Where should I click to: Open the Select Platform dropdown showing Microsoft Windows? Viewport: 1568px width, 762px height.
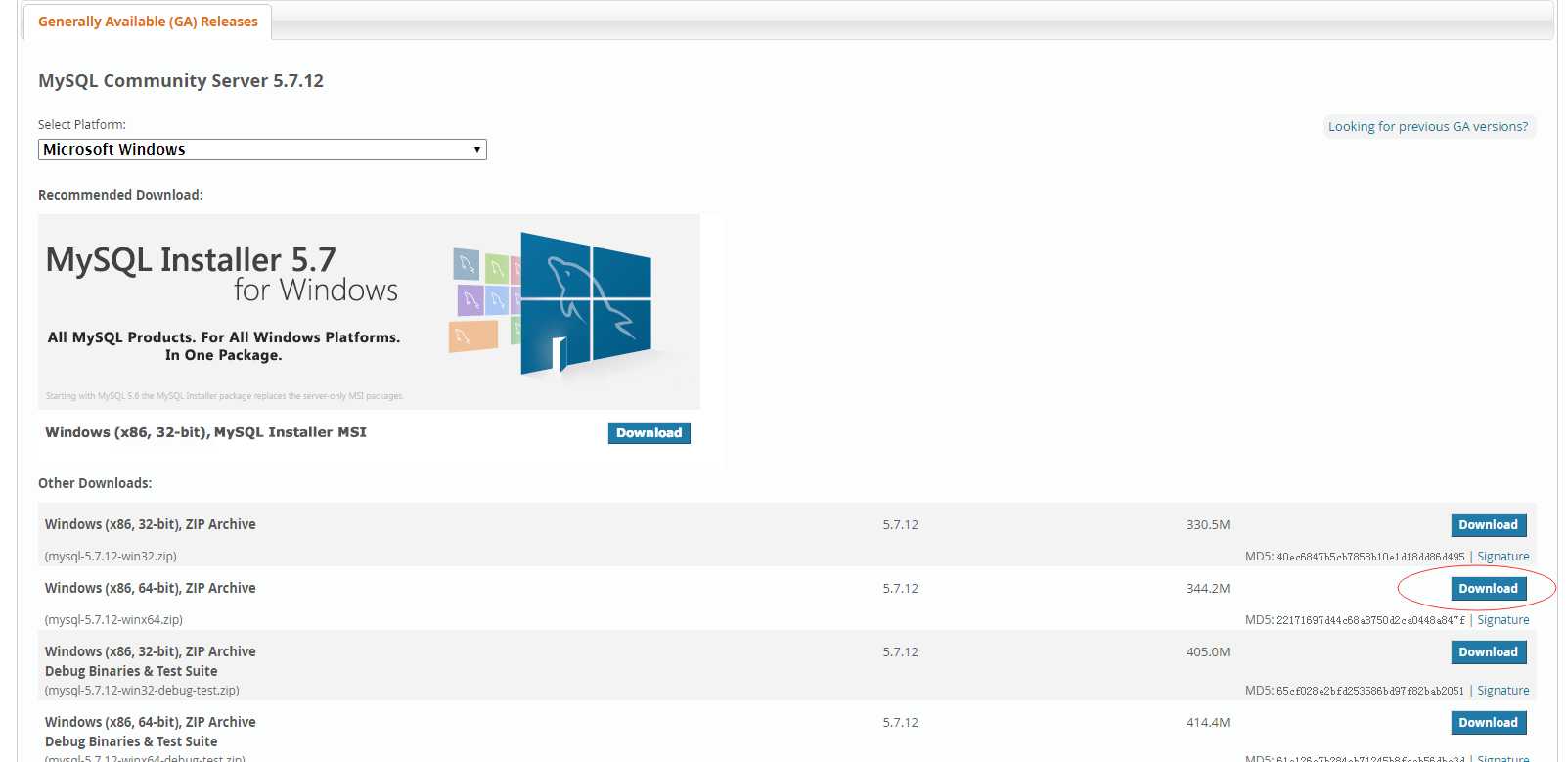(x=262, y=150)
